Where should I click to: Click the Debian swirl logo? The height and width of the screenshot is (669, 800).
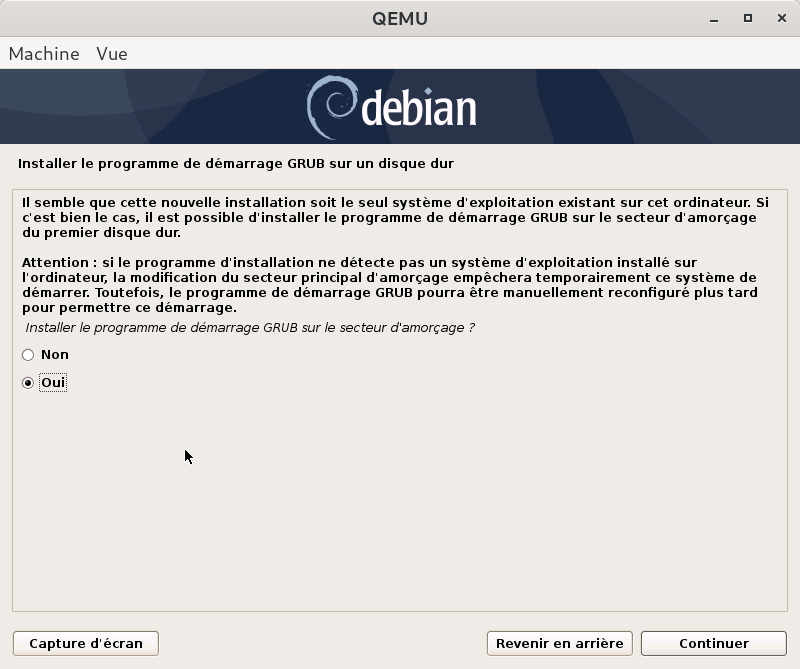pos(328,107)
